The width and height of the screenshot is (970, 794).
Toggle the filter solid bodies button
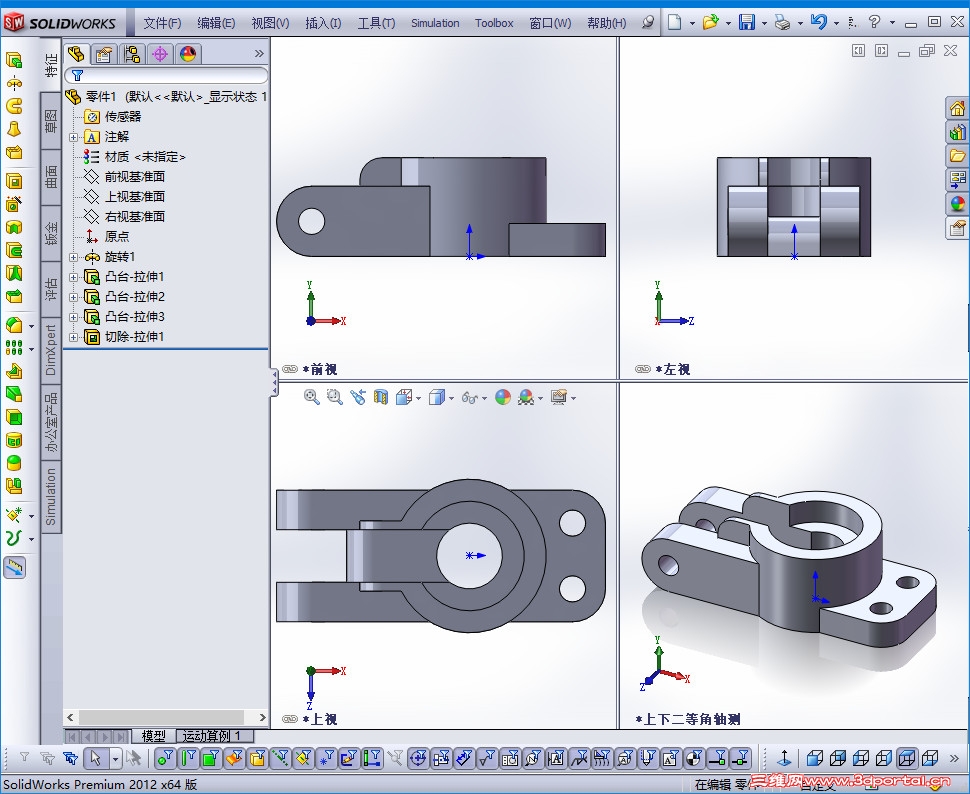click(257, 757)
